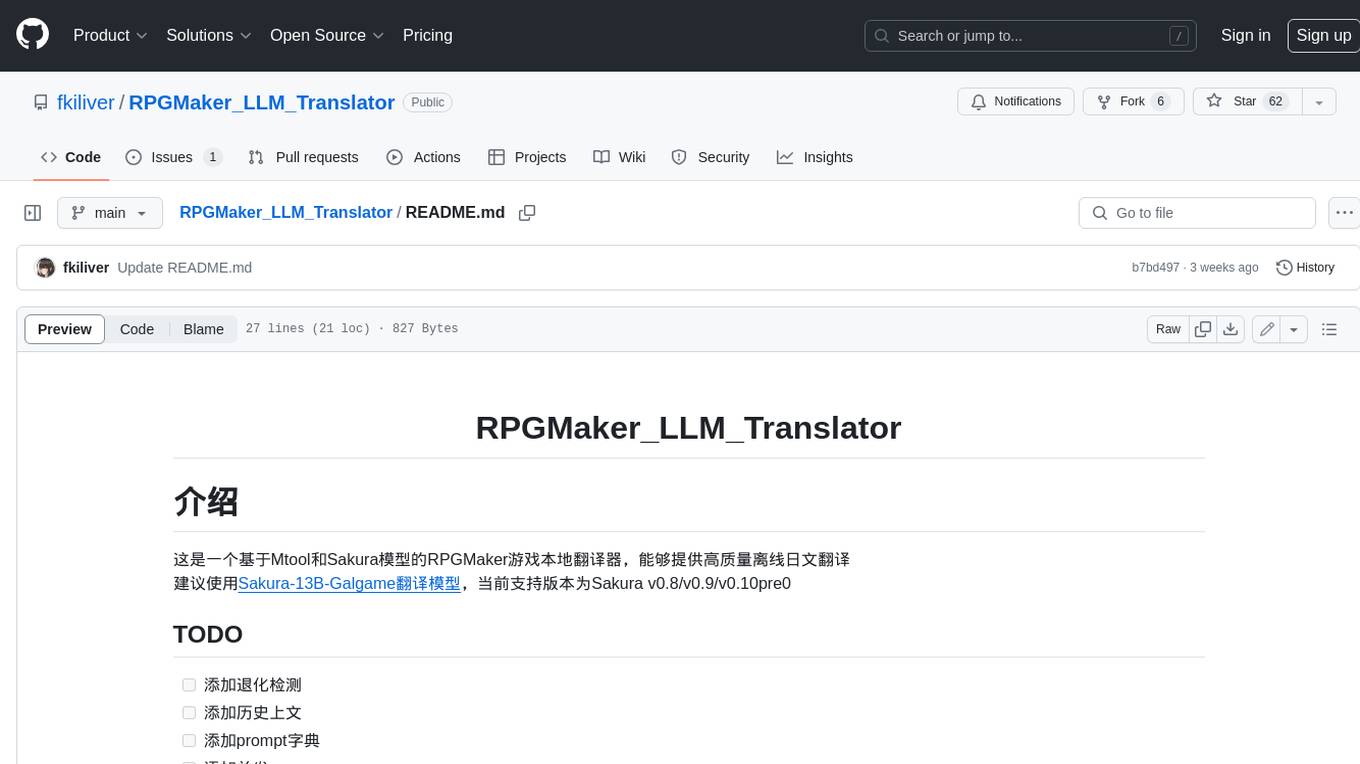Open the Wiki tab
The width and height of the screenshot is (1360, 764).
click(x=619, y=157)
